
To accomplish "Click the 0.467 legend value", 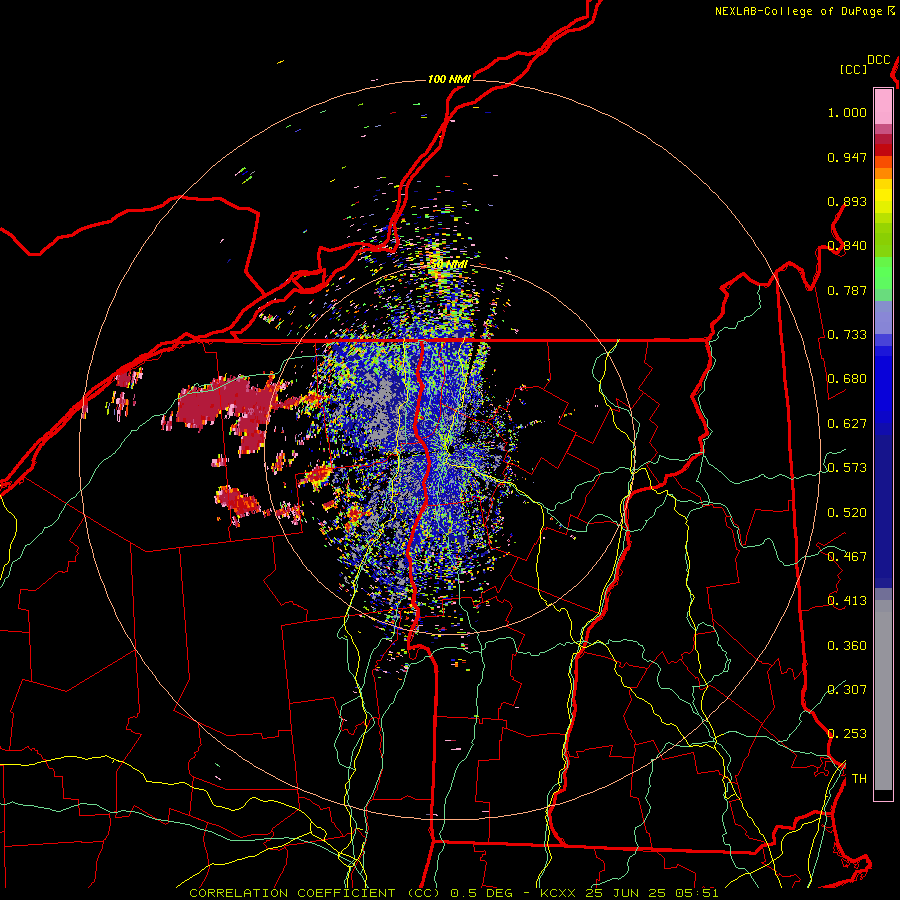I will (847, 557).
